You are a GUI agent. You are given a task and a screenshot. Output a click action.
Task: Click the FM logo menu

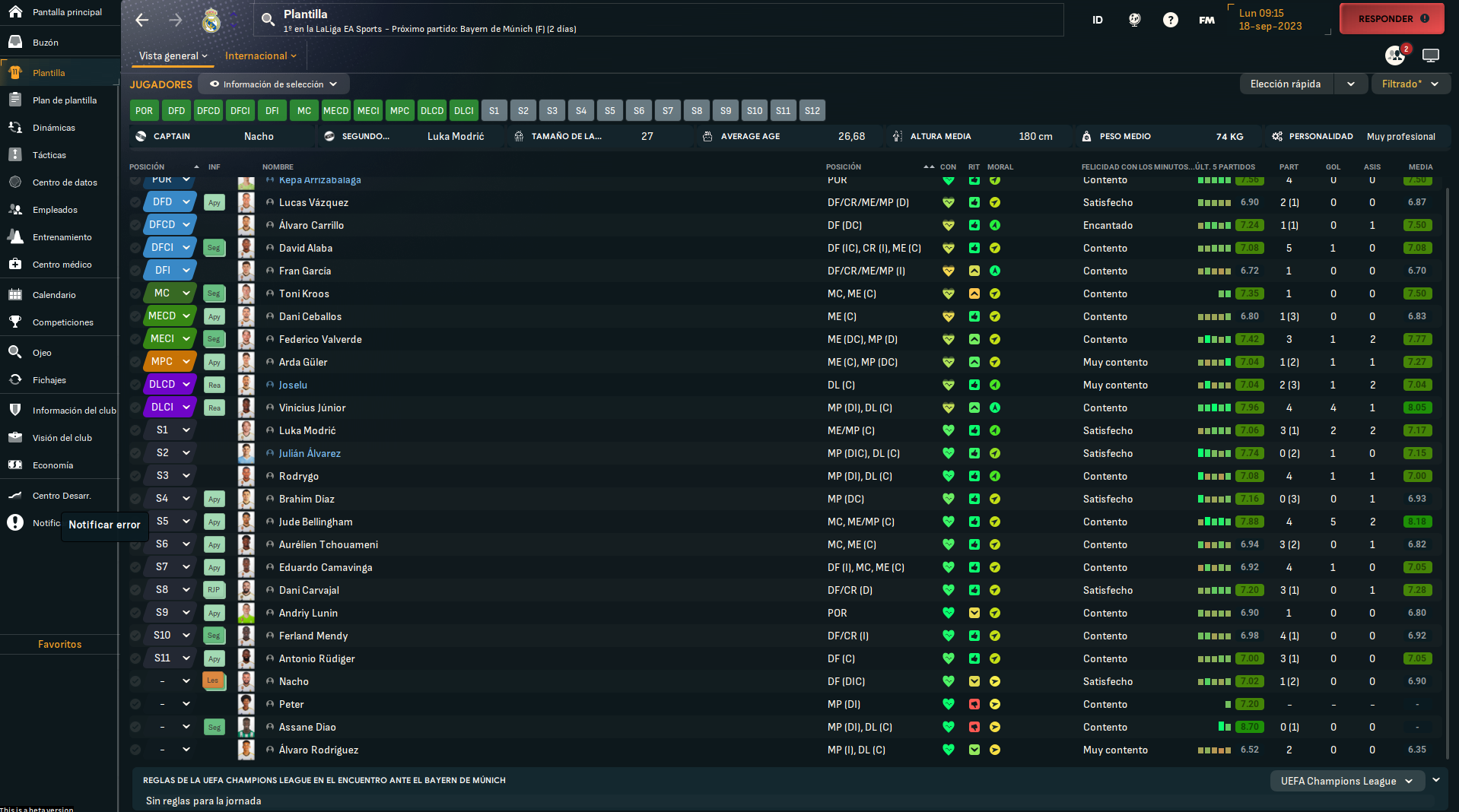point(1207,20)
